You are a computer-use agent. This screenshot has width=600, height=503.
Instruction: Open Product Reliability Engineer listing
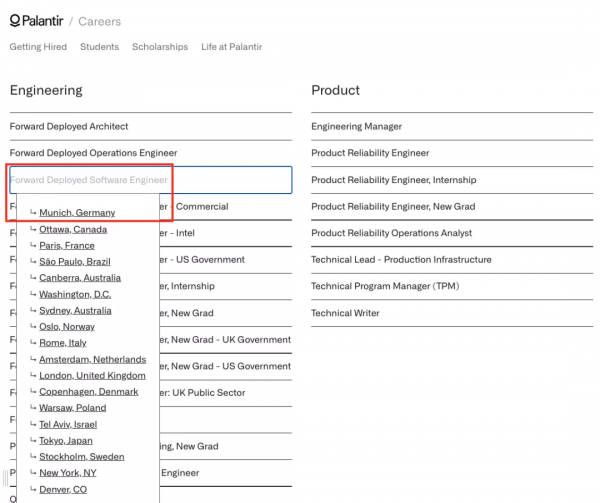pyautogui.click(x=452, y=153)
